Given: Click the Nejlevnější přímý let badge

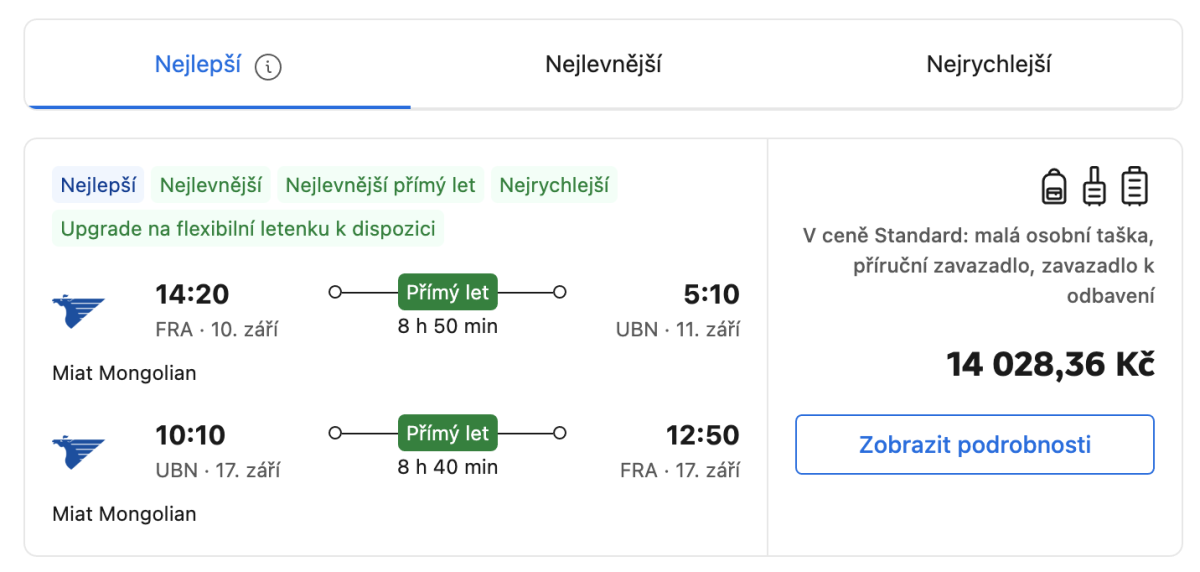Looking at the screenshot, I should (381, 185).
